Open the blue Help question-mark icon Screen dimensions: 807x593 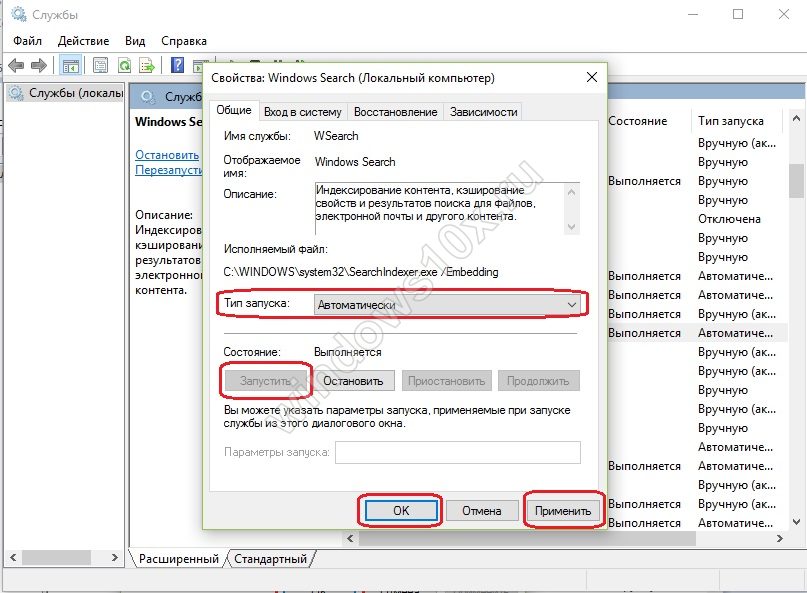(177, 66)
